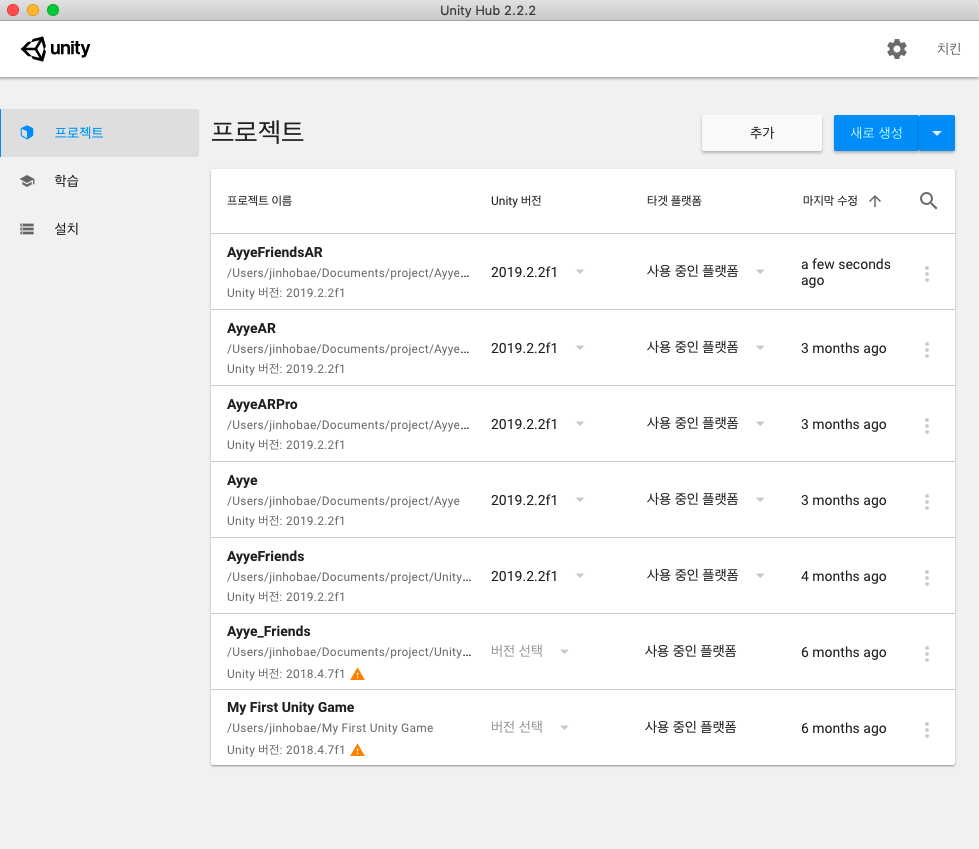
Task: Open the target platform dropdown for AyyeAR
Action: [x=706, y=347]
